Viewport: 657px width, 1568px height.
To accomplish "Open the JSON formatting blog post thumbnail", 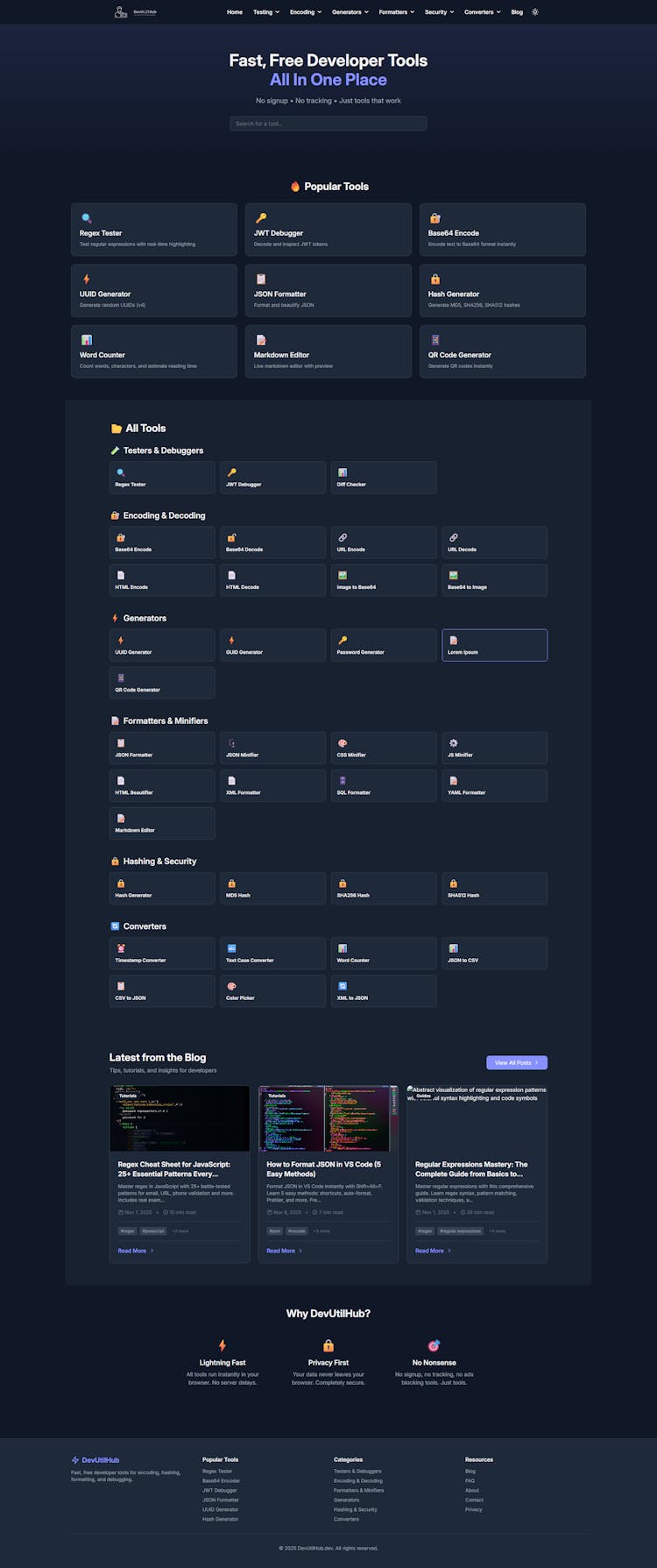I will pos(328,1118).
